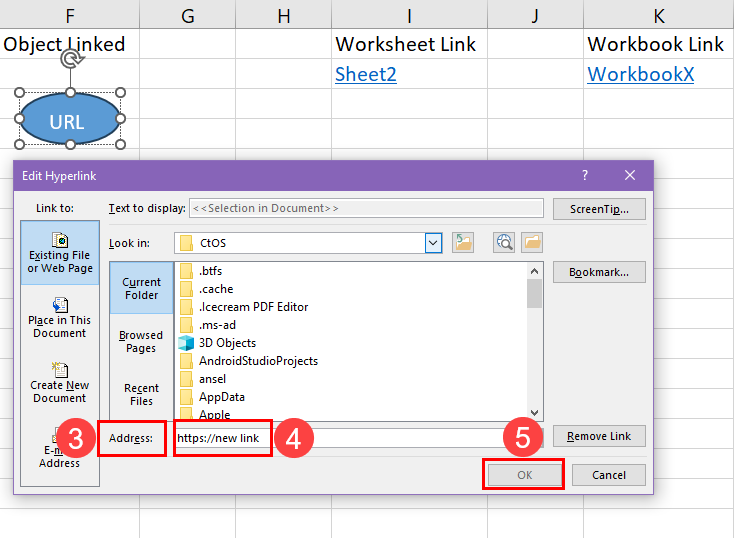Open the Look in CtOS combo box

(308, 243)
